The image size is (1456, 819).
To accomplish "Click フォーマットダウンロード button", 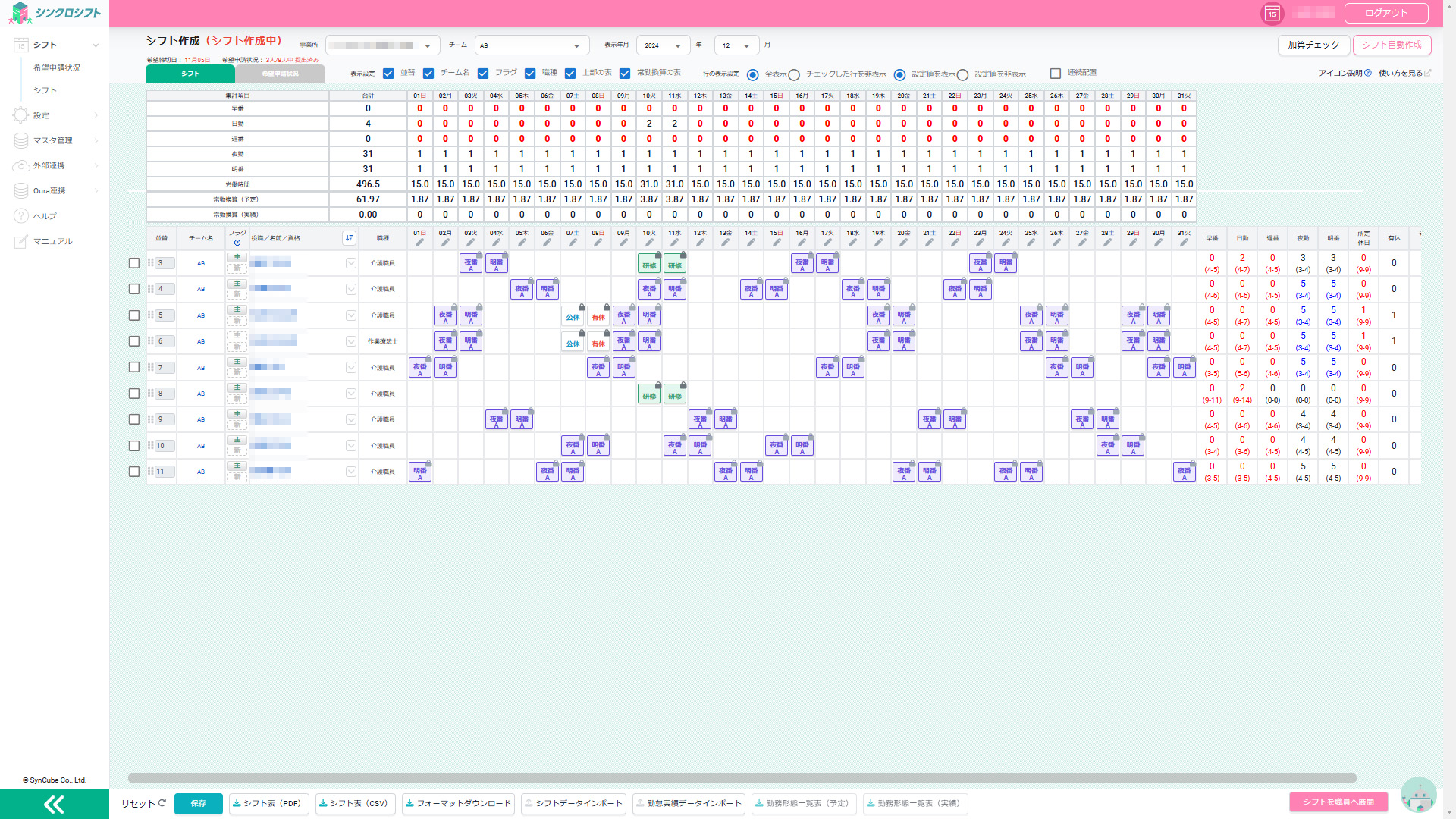I will point(458,803).
